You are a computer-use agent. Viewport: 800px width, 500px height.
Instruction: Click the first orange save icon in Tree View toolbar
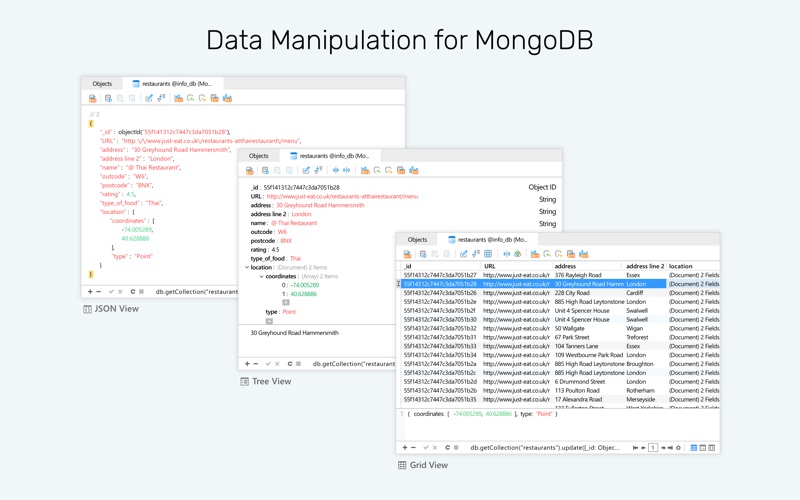click(x=249, y=170)
